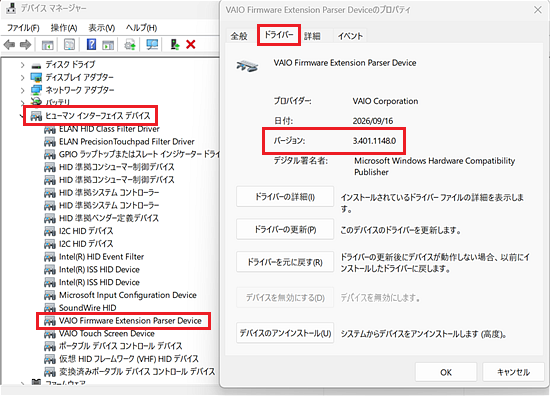Switch to the ドライバー tab

pyautogui.click(x=279, y=35)
